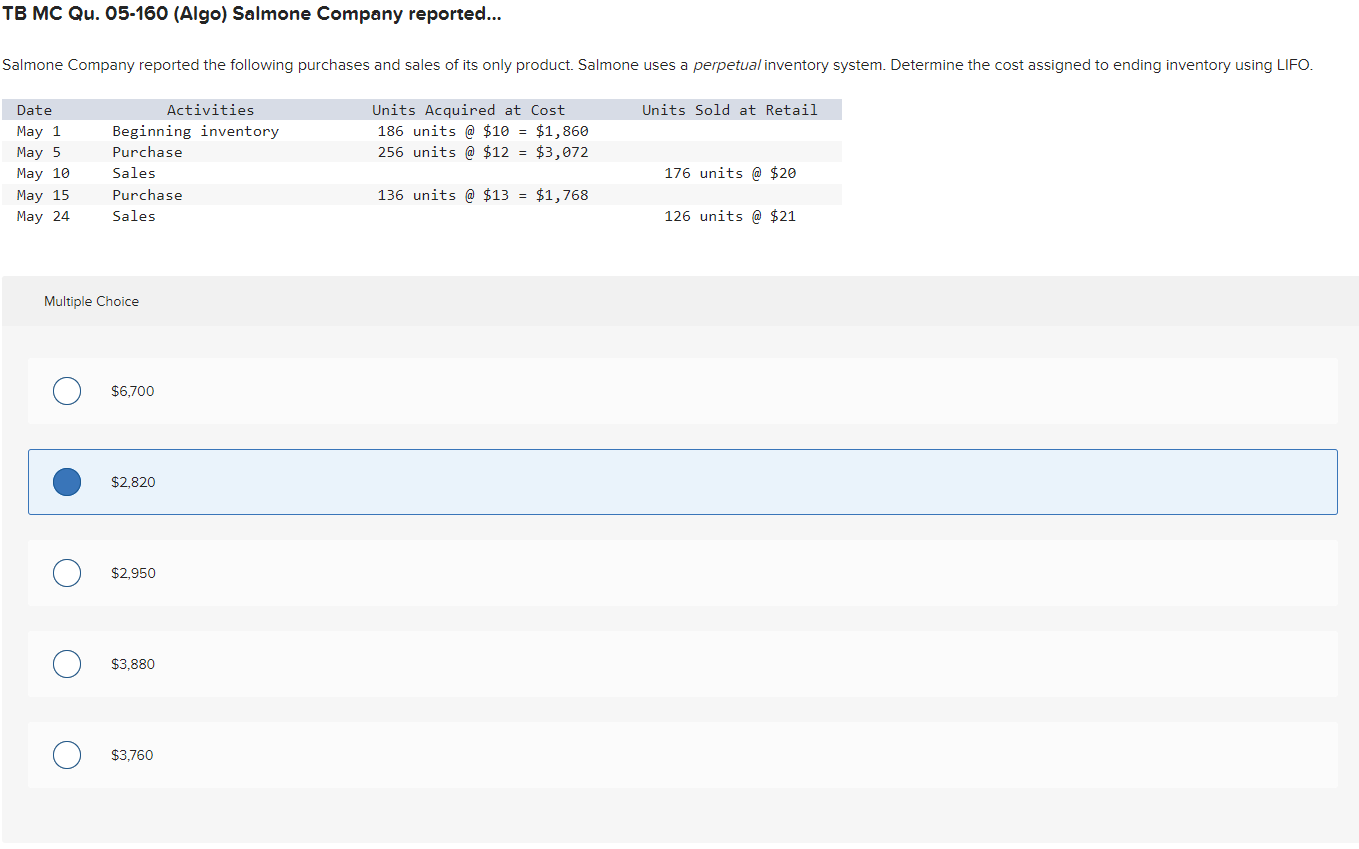This screenshot has height=849, width=1359.
Task: Click '256 units @ $12 = $3,072' cell
Action: pos(483,152)
